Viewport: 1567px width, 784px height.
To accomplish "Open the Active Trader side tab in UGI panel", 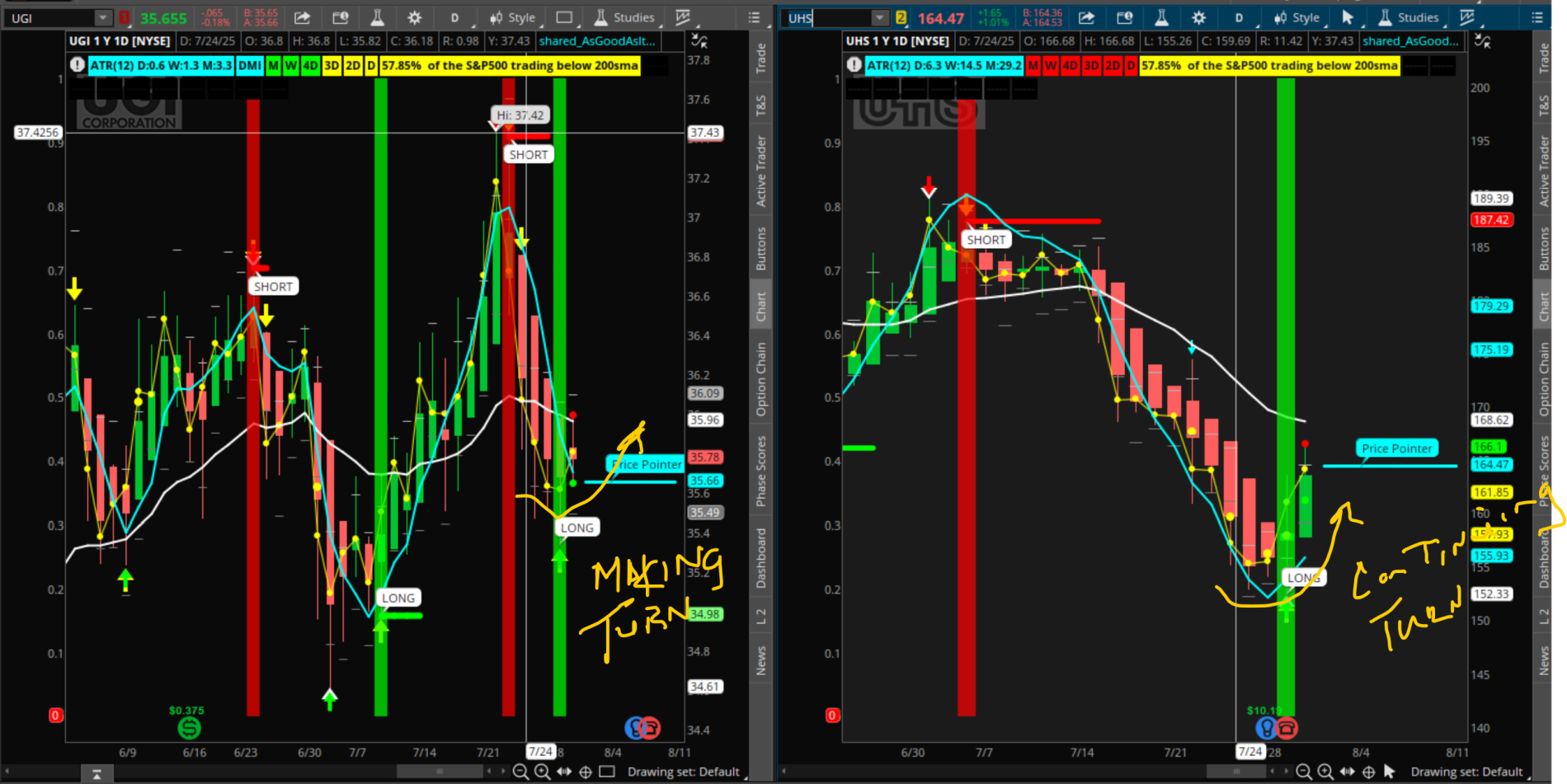I will [x=760, y=171].
